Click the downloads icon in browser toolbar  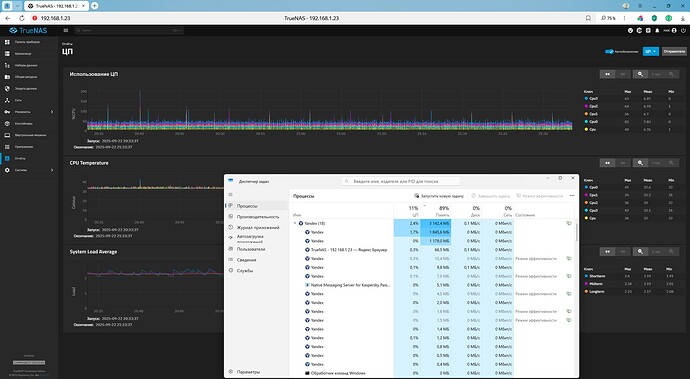(x=683, y=18)
